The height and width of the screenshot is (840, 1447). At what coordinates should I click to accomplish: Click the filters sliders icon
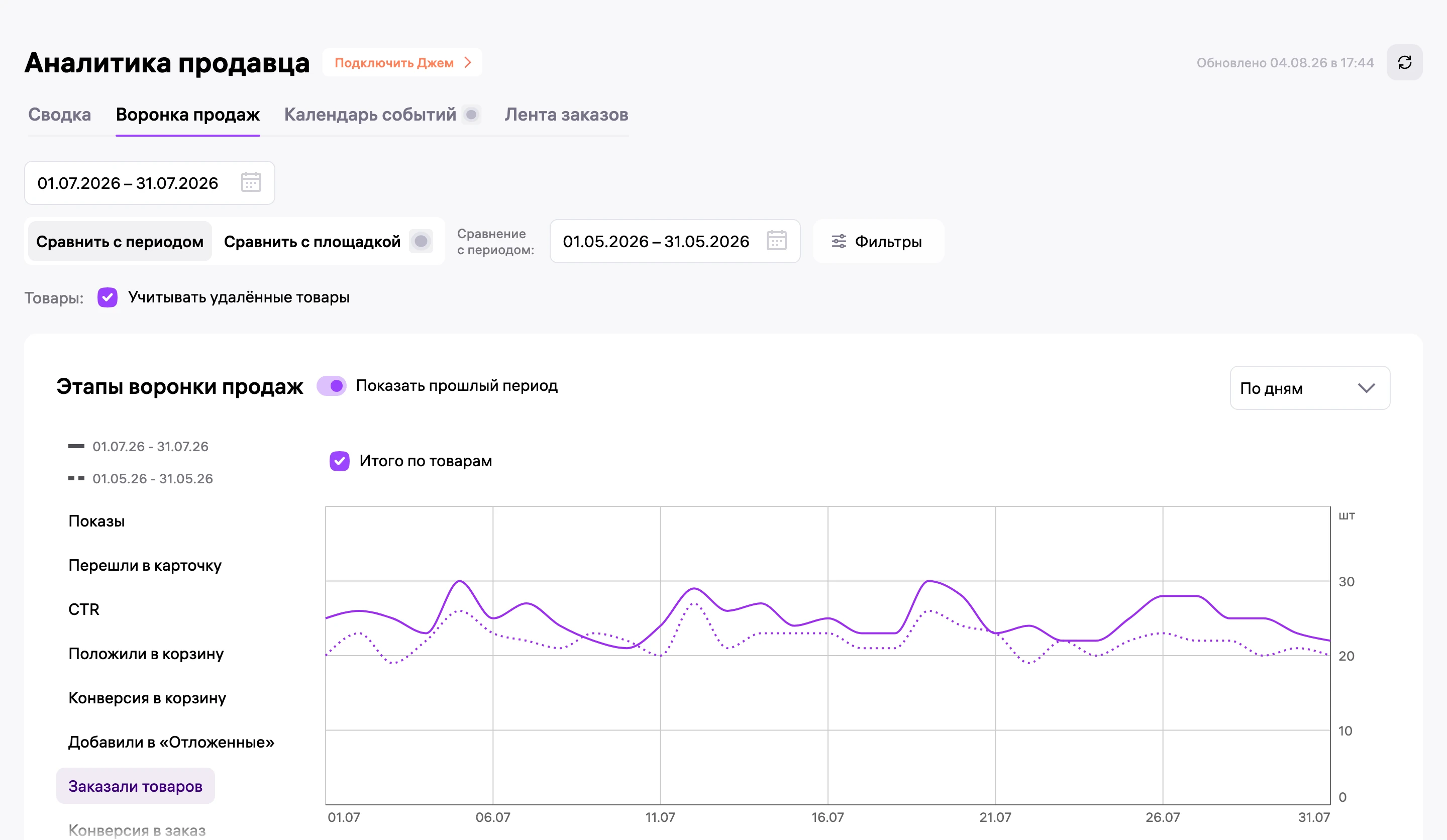839,241
